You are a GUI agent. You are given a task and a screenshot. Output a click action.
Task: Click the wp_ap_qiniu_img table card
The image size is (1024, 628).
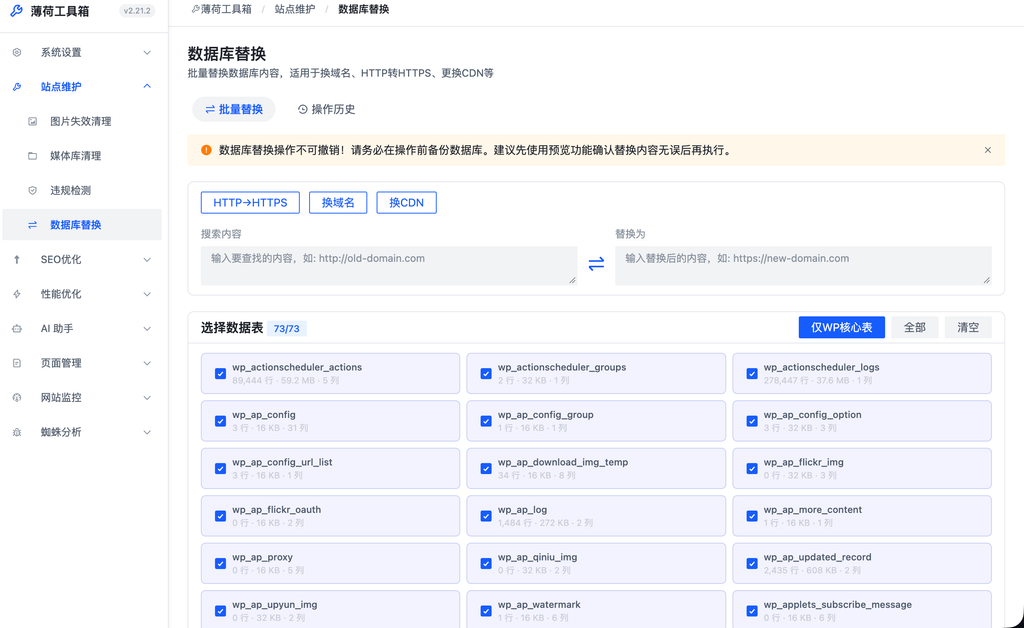click(x=596, y=563)
